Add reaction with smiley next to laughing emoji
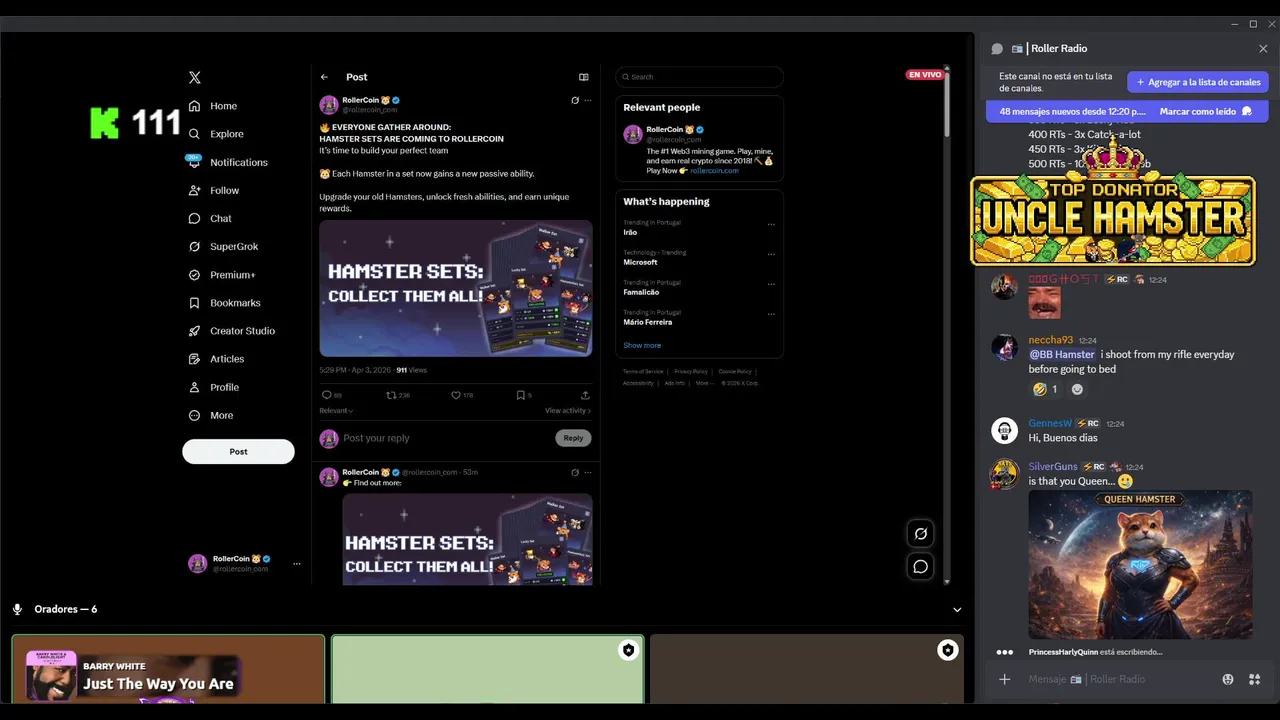1280x720 pixels. point(1077,389)
